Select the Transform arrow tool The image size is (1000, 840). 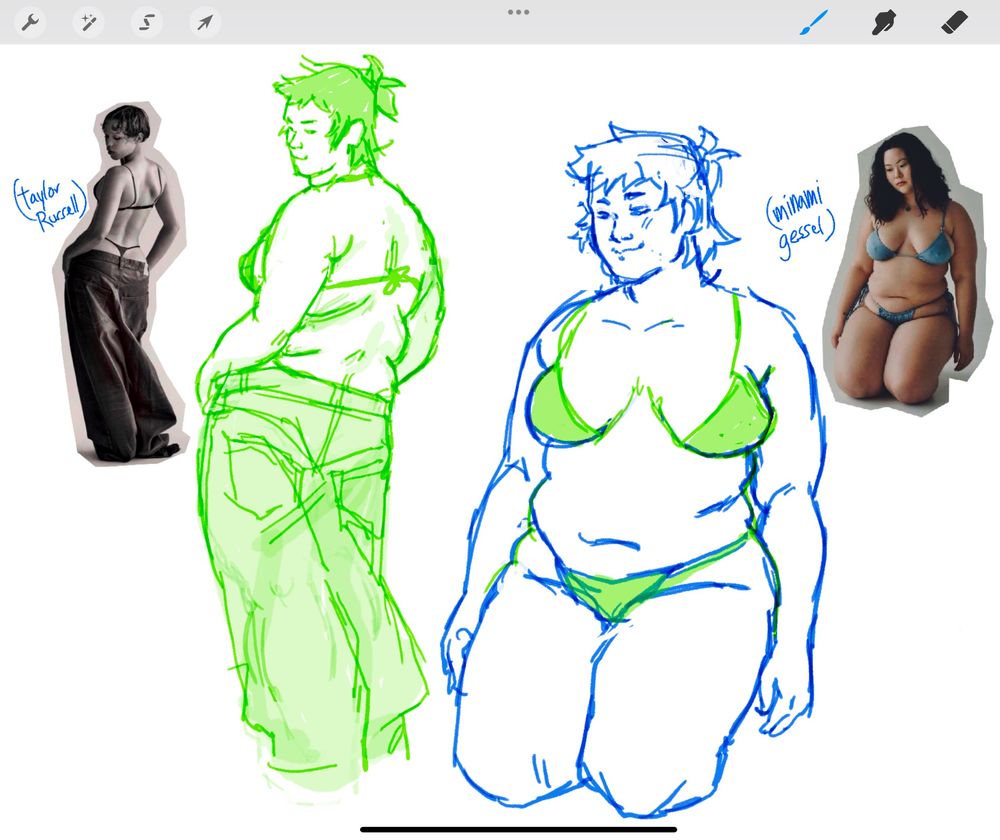[203, 20]
